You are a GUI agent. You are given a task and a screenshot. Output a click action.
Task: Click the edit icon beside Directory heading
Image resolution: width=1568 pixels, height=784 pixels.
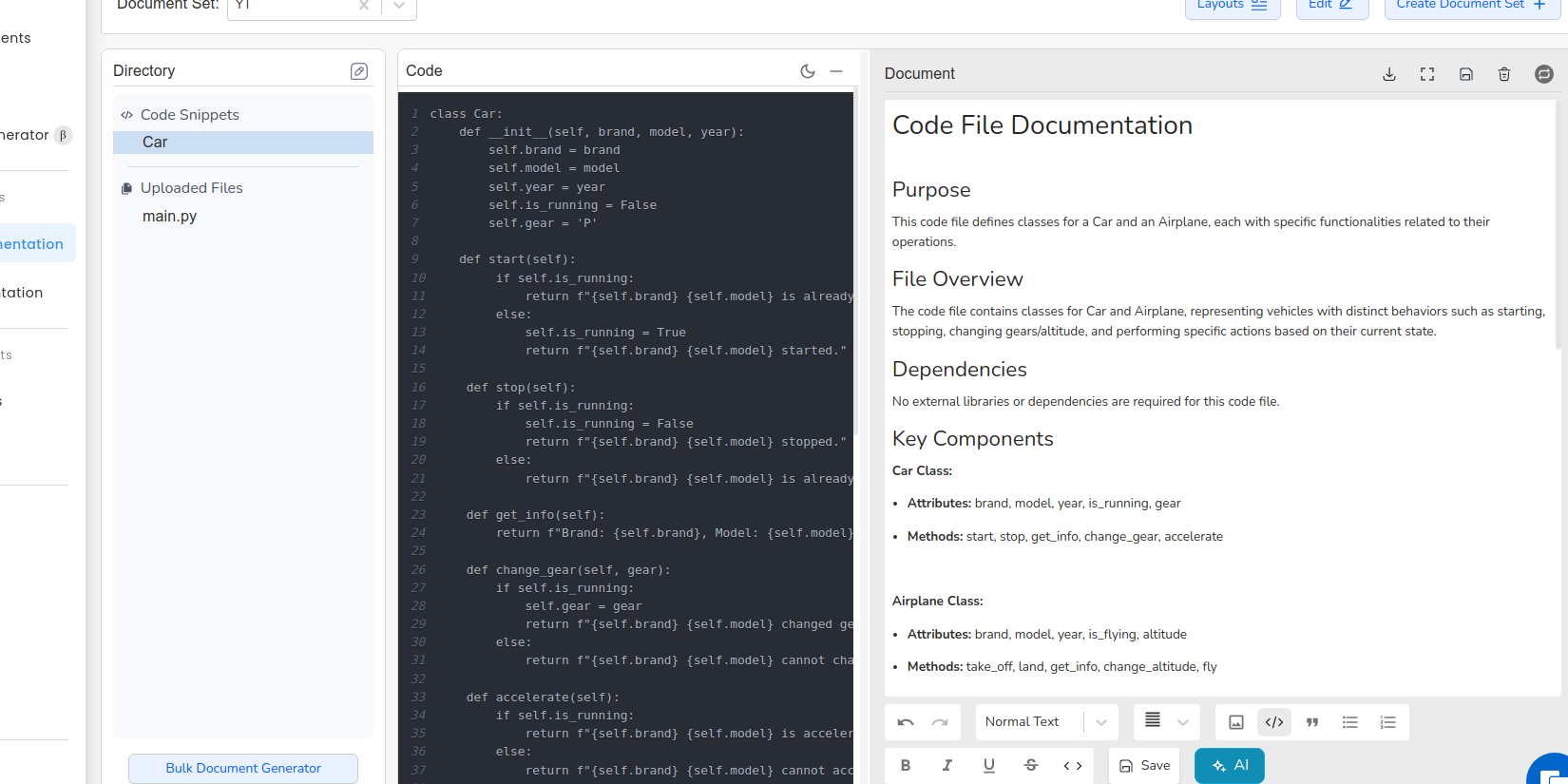coord(358,71)
